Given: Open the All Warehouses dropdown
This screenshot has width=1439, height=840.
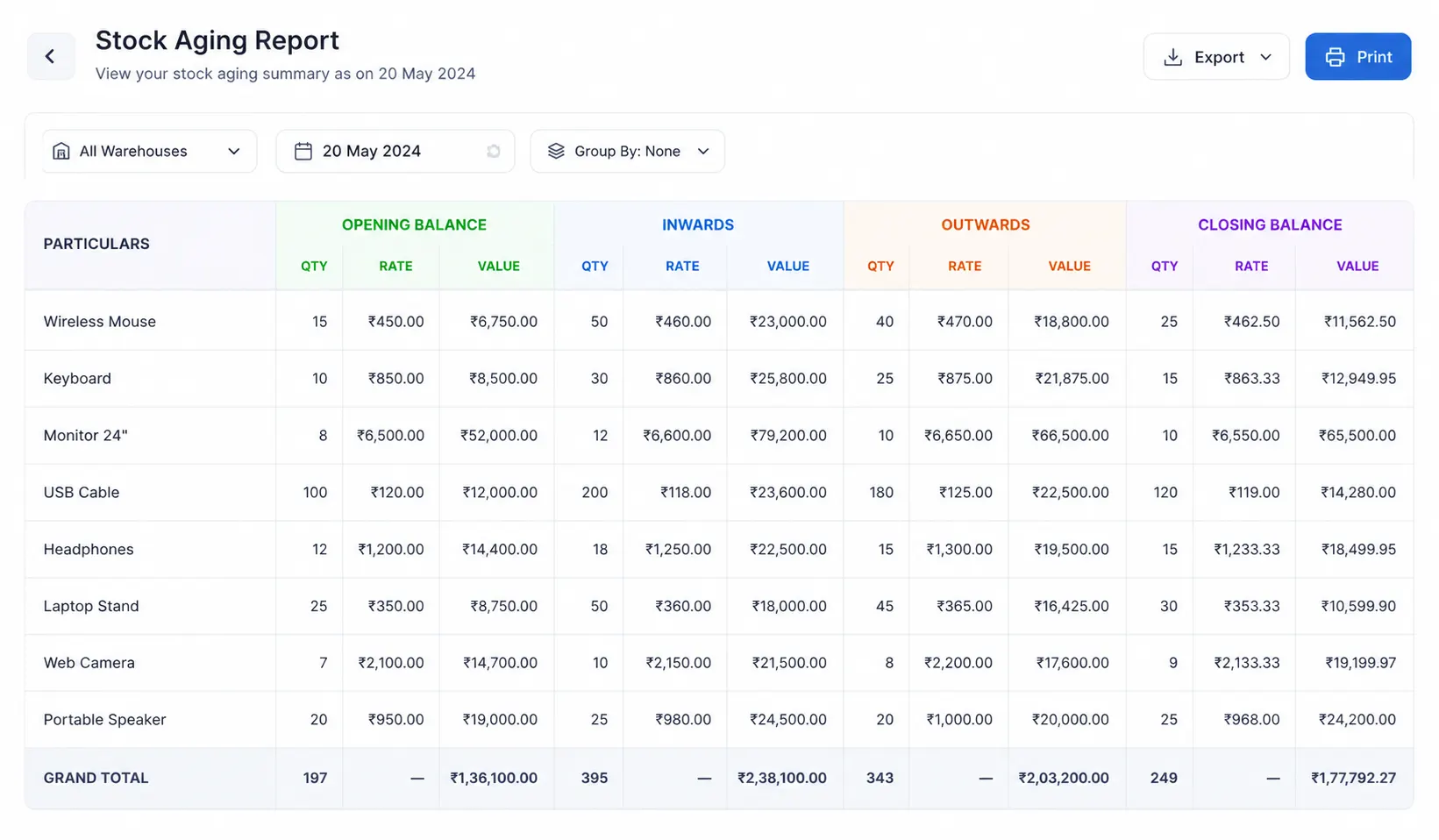Looking at the screenshot, I should click(x=150, y=151).
